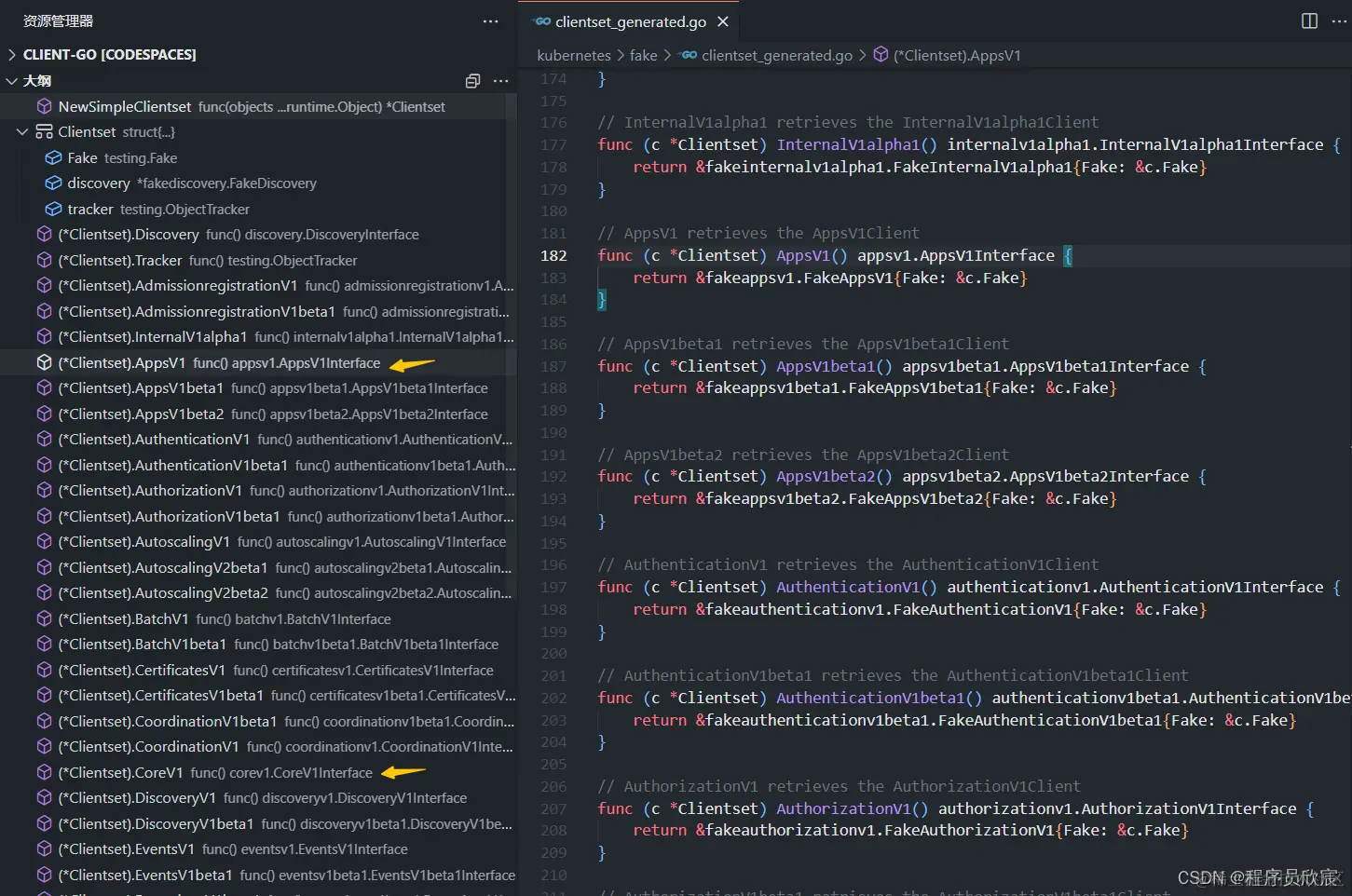The image size is (1352, 896).
Task: Click appsv1.AppsV1Interface return type on line 182
Action: click(956, 256)
